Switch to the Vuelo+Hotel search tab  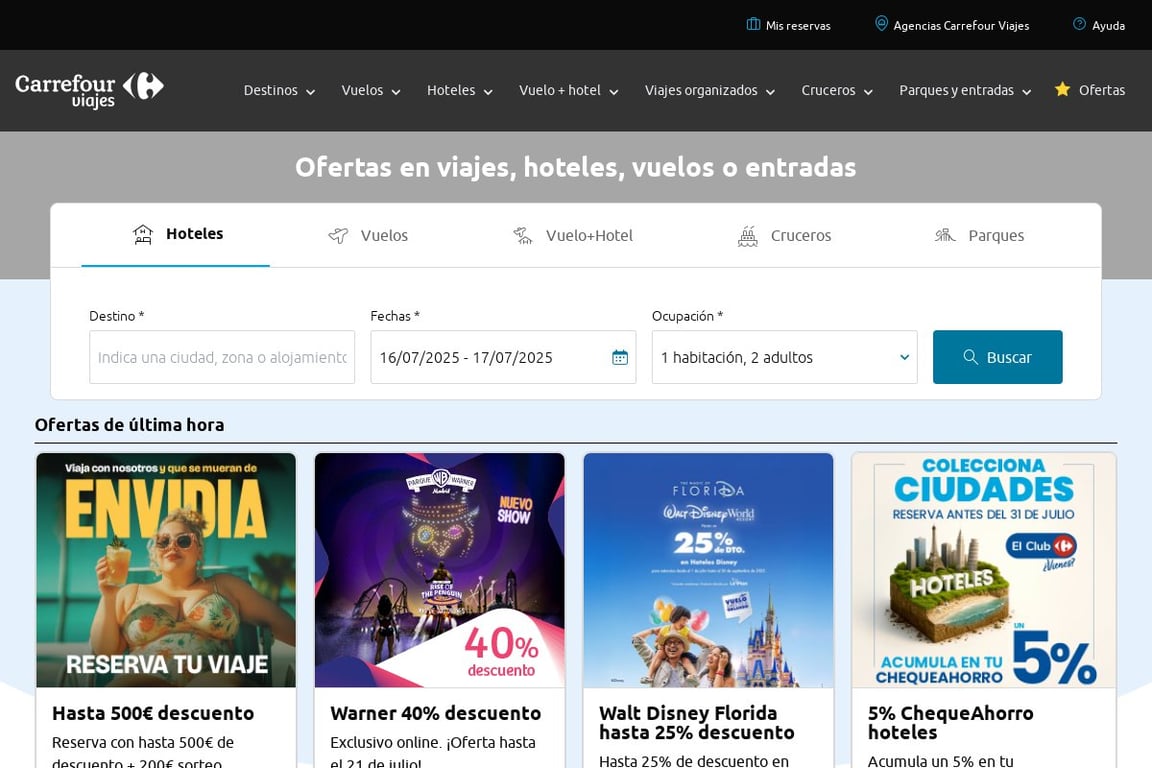[572, 235]
